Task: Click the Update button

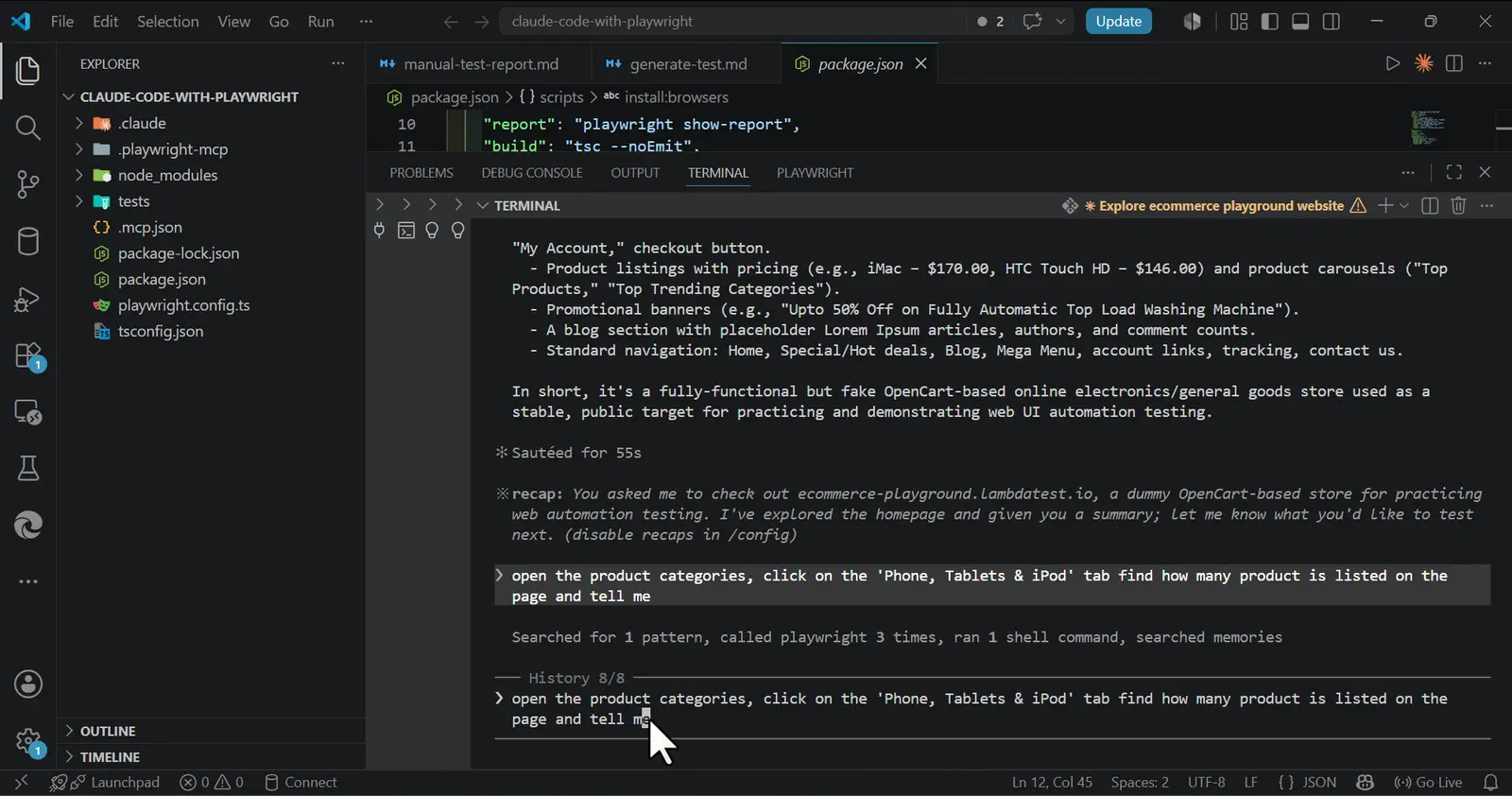Action: tap(1119, 22)
